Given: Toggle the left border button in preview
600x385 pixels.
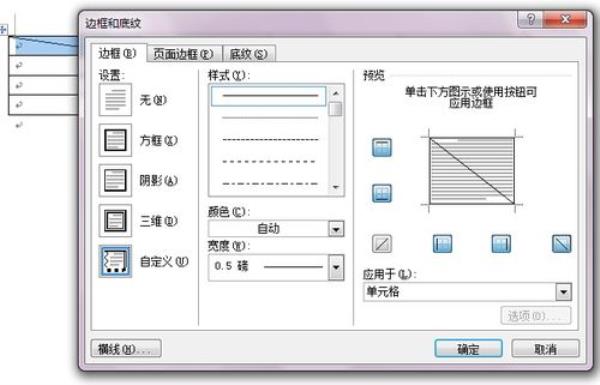Looking at the screenshot, I should tap(442, 244).
